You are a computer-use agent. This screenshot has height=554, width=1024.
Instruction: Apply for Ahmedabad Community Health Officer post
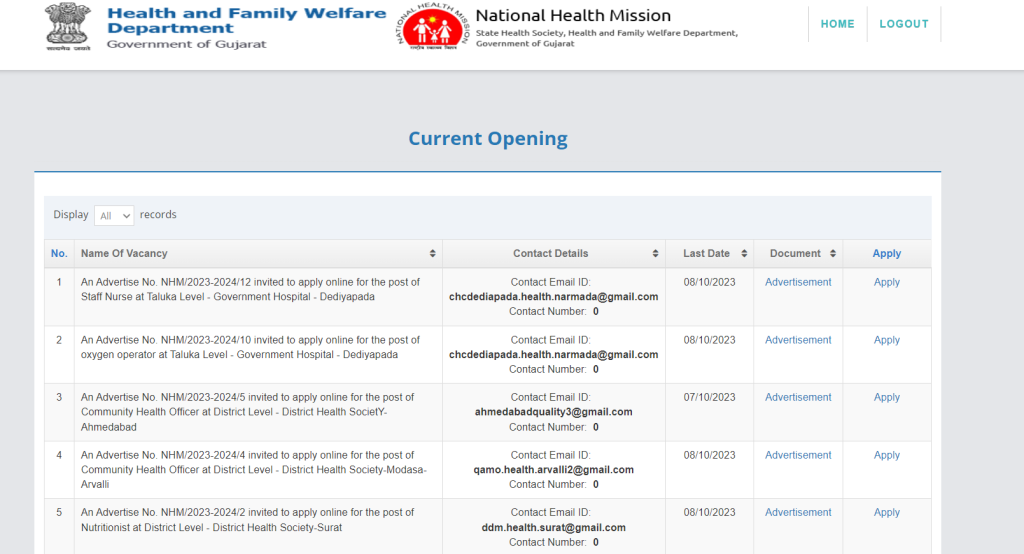coord(886,397)
